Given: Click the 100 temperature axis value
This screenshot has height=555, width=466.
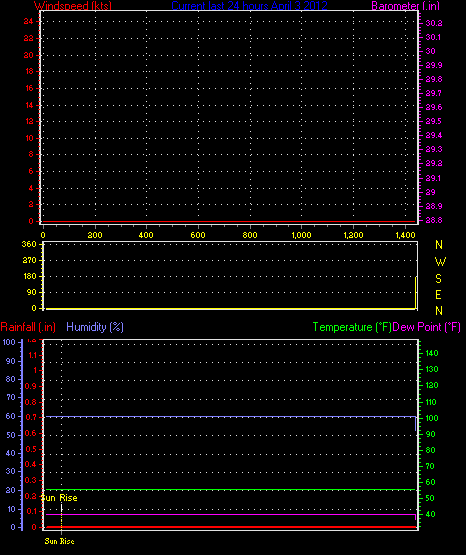Looking at the screenshot, I should point(432,418).
